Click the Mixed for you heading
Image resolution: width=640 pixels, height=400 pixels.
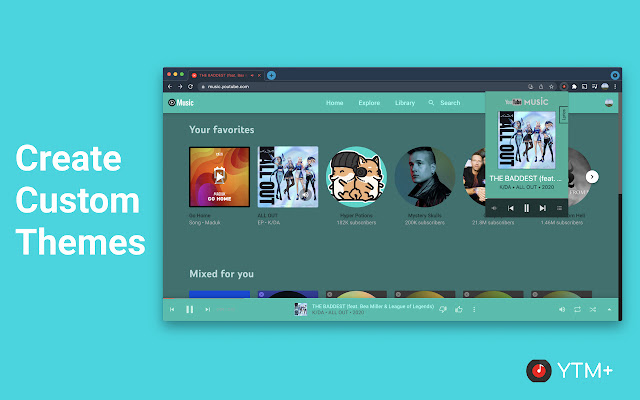point(221,274)
